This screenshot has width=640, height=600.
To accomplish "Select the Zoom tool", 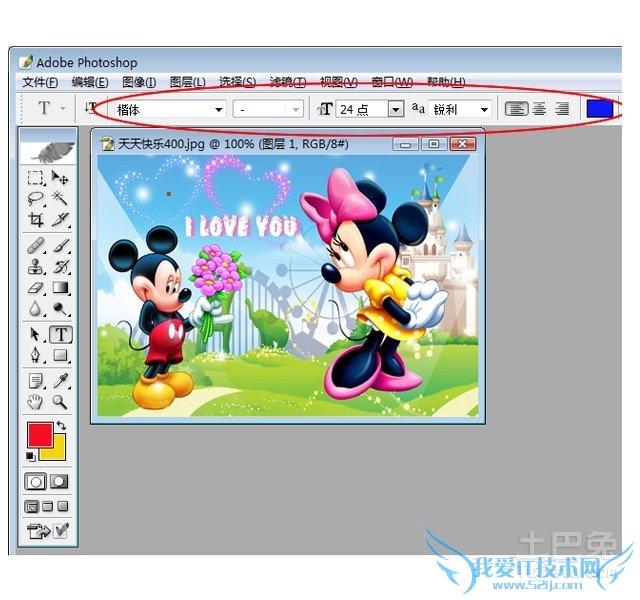I will coord(60,402).
